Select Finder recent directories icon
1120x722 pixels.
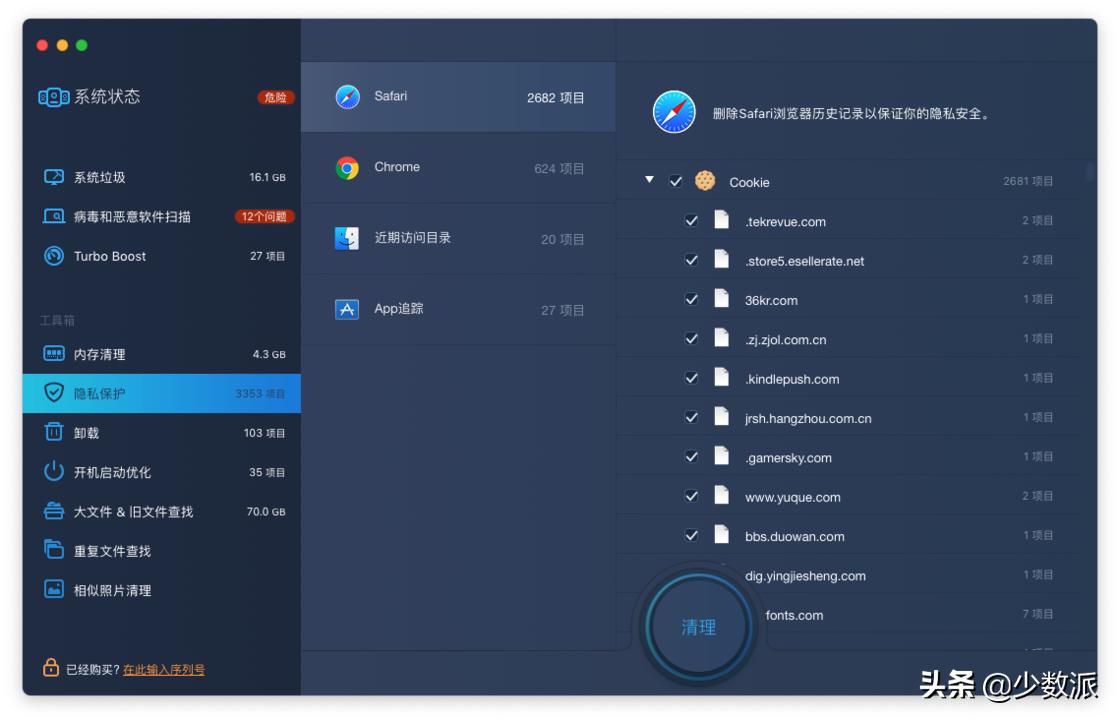click(x=347, y=239)
